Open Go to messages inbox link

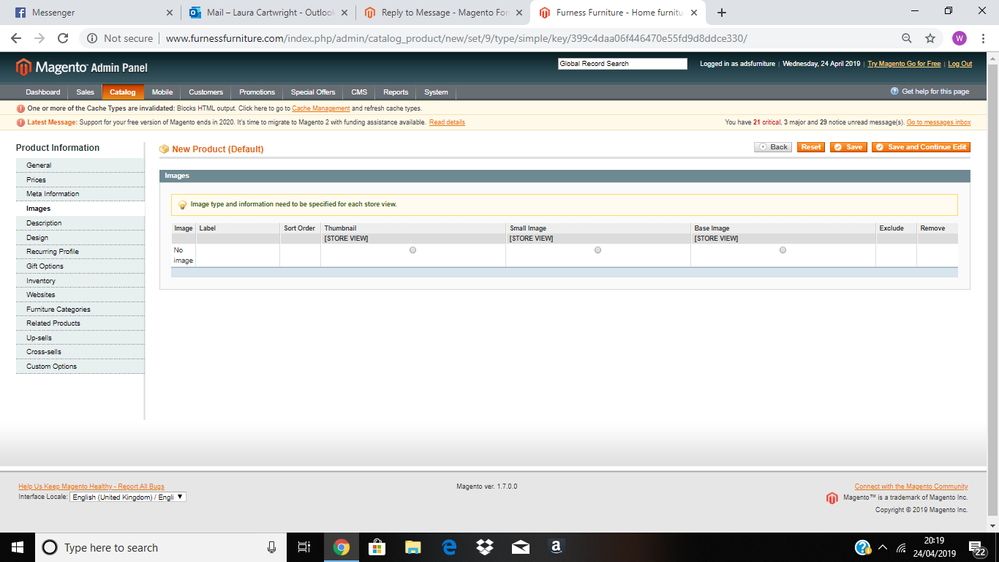click(938, 122)
